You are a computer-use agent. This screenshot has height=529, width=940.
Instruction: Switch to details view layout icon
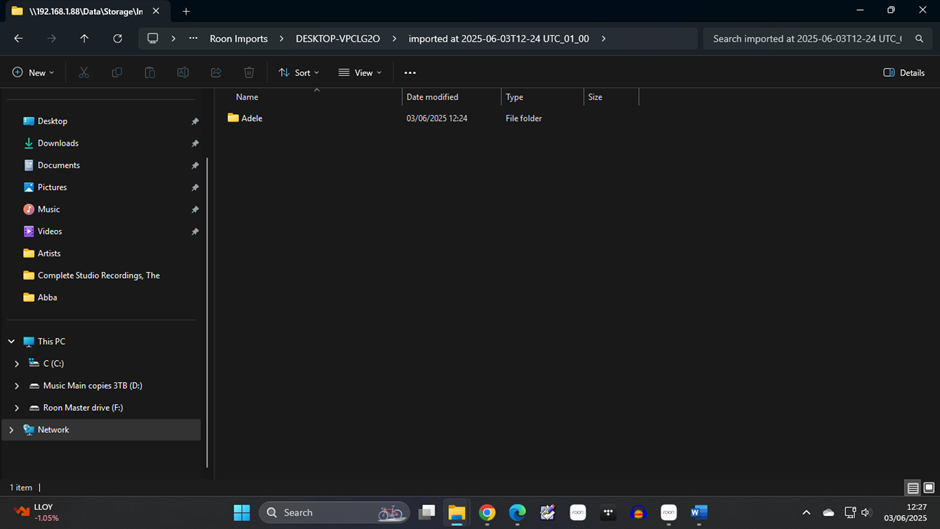912,488
